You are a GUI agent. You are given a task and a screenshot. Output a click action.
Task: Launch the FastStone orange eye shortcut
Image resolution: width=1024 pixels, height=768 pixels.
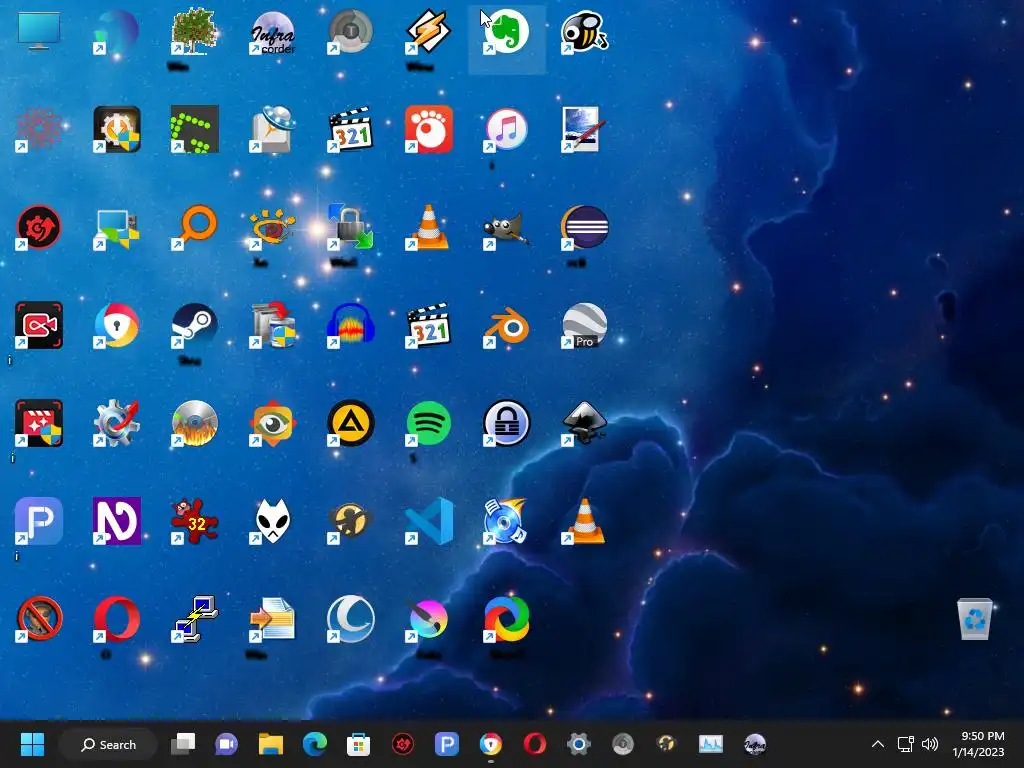point(272,423)
